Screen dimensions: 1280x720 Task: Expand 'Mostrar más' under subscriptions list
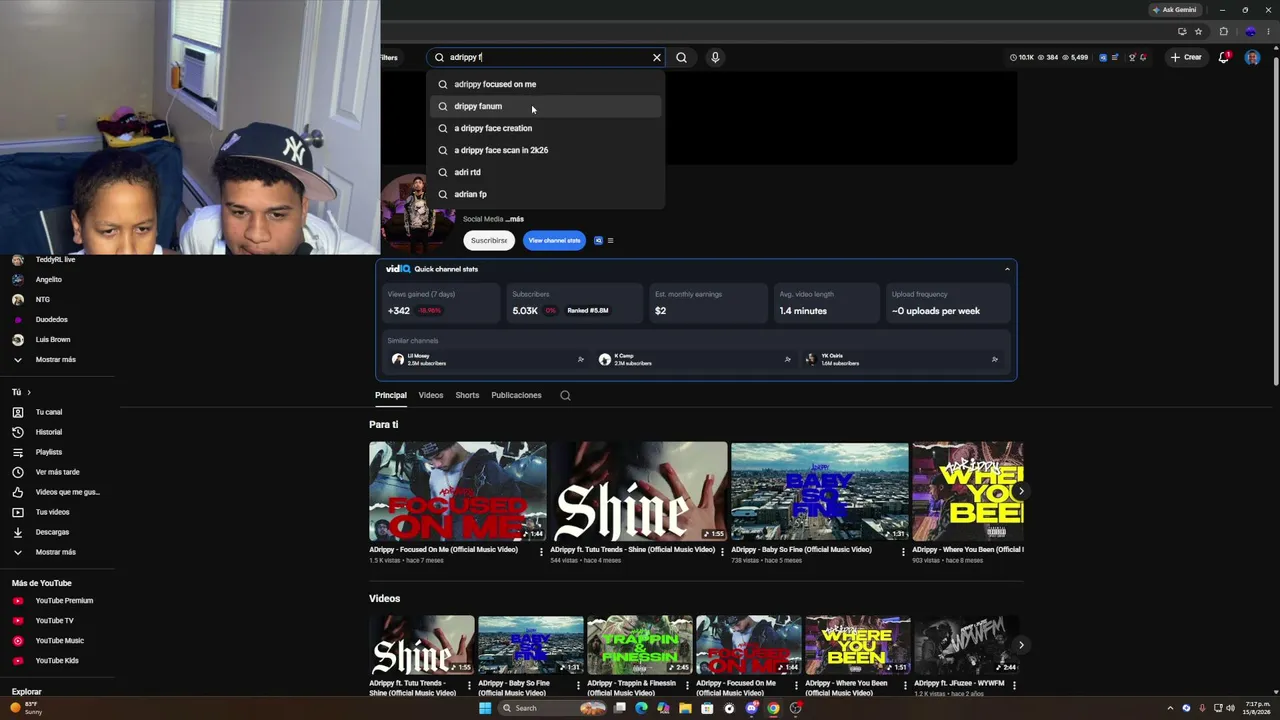pos(56,359)
